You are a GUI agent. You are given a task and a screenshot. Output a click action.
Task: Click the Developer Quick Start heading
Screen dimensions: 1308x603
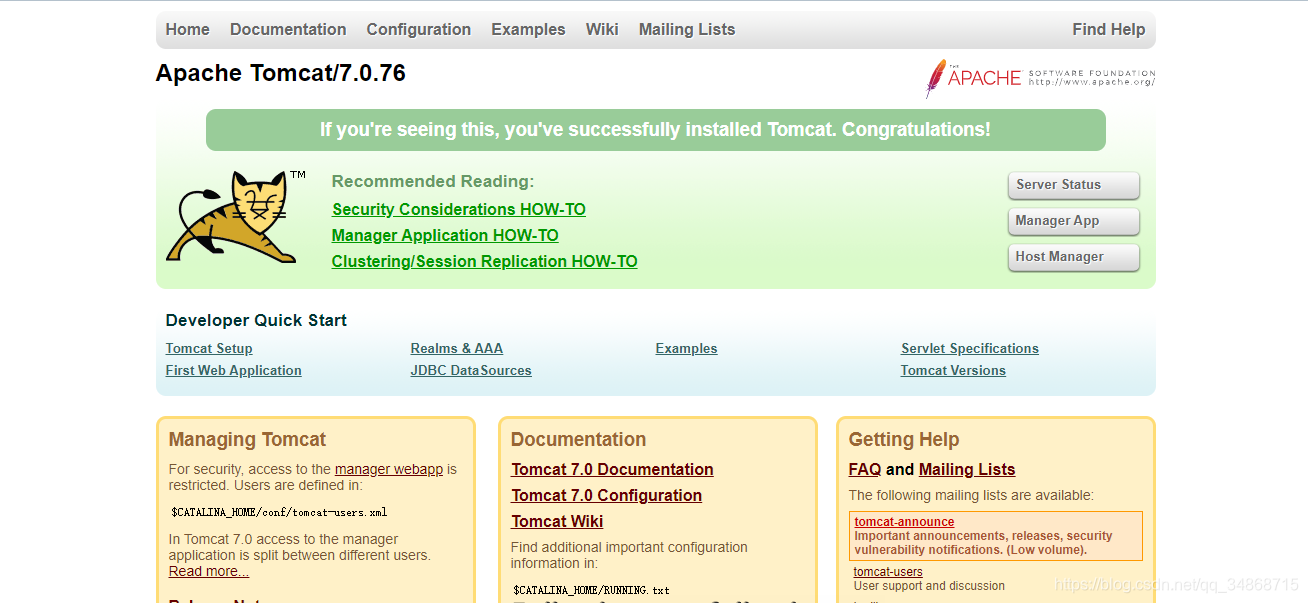[x=257, y=320]
